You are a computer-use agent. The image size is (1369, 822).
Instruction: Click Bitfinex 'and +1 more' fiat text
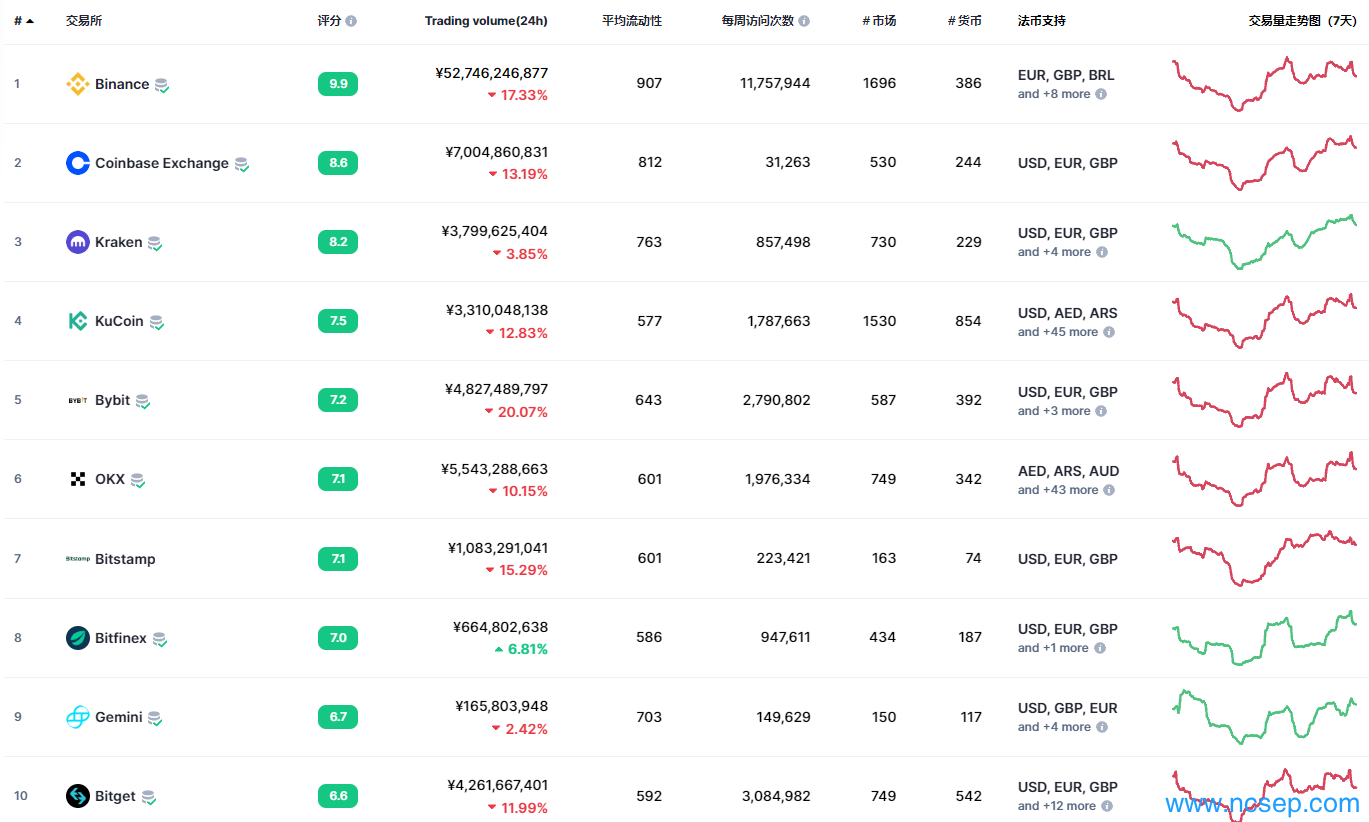(1053, 648)
